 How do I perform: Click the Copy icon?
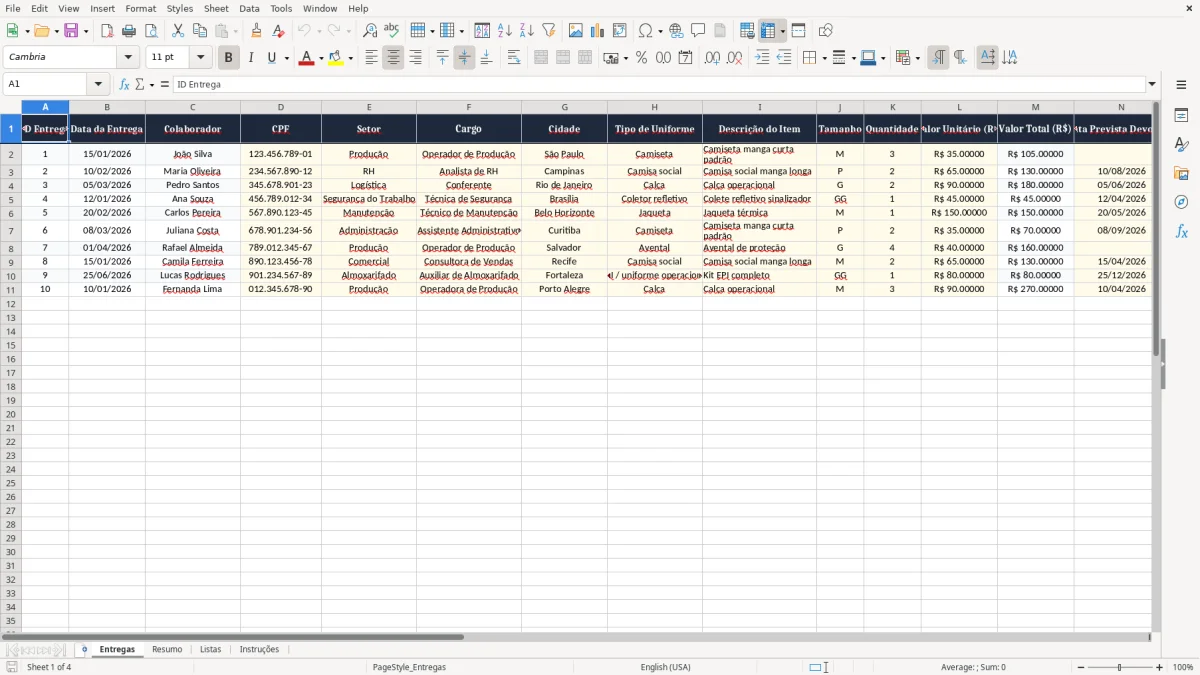[199, 31]
